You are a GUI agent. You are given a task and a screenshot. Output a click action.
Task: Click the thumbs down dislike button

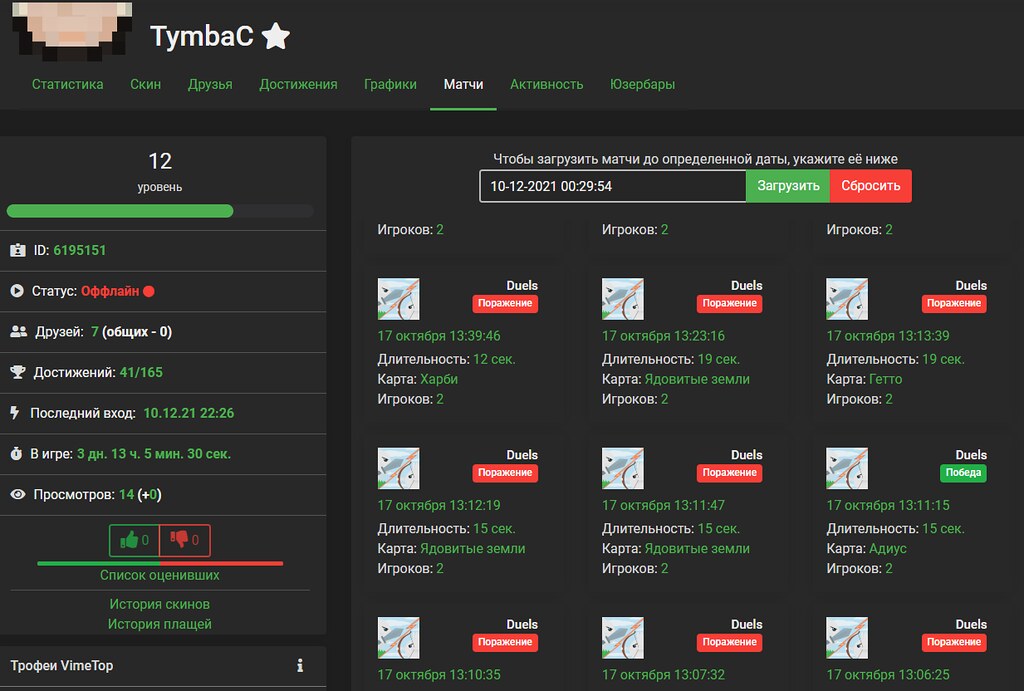coord(185,541)
